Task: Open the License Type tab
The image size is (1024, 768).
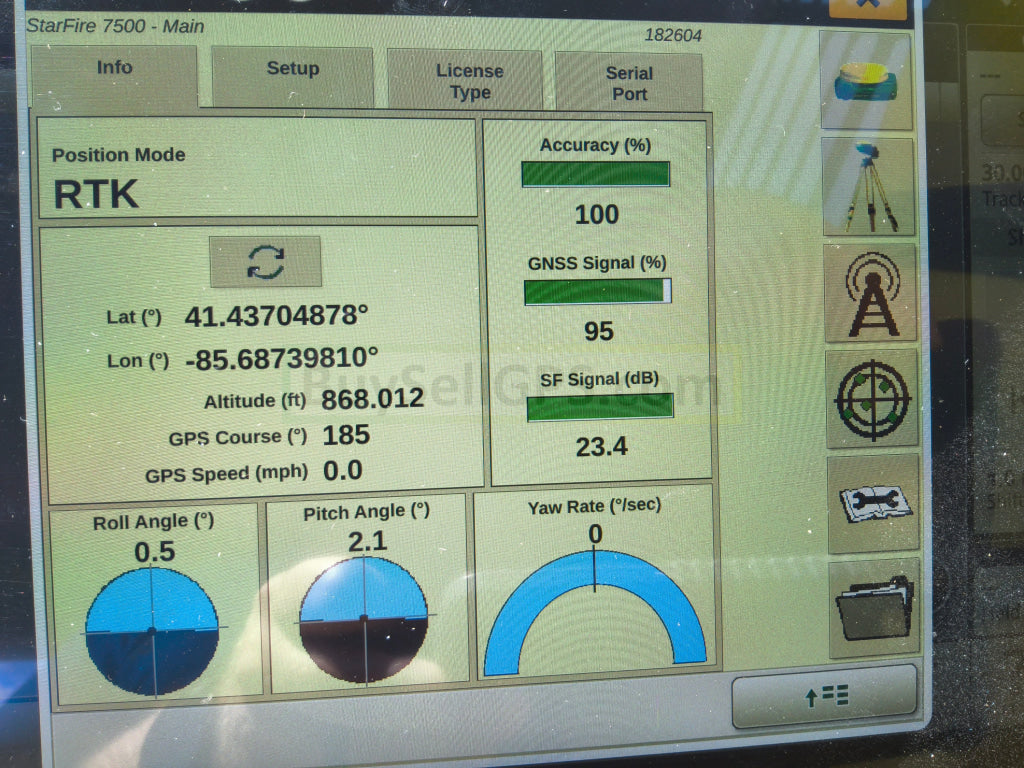Action: [x=468, y=81]
